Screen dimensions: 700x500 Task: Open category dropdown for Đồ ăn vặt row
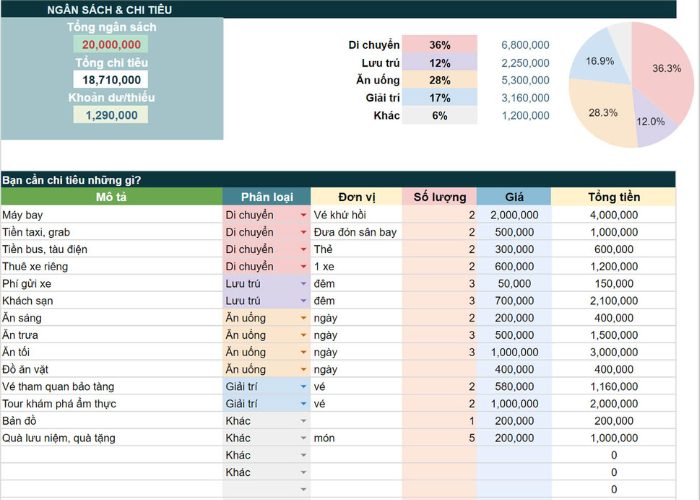(303, 370)
